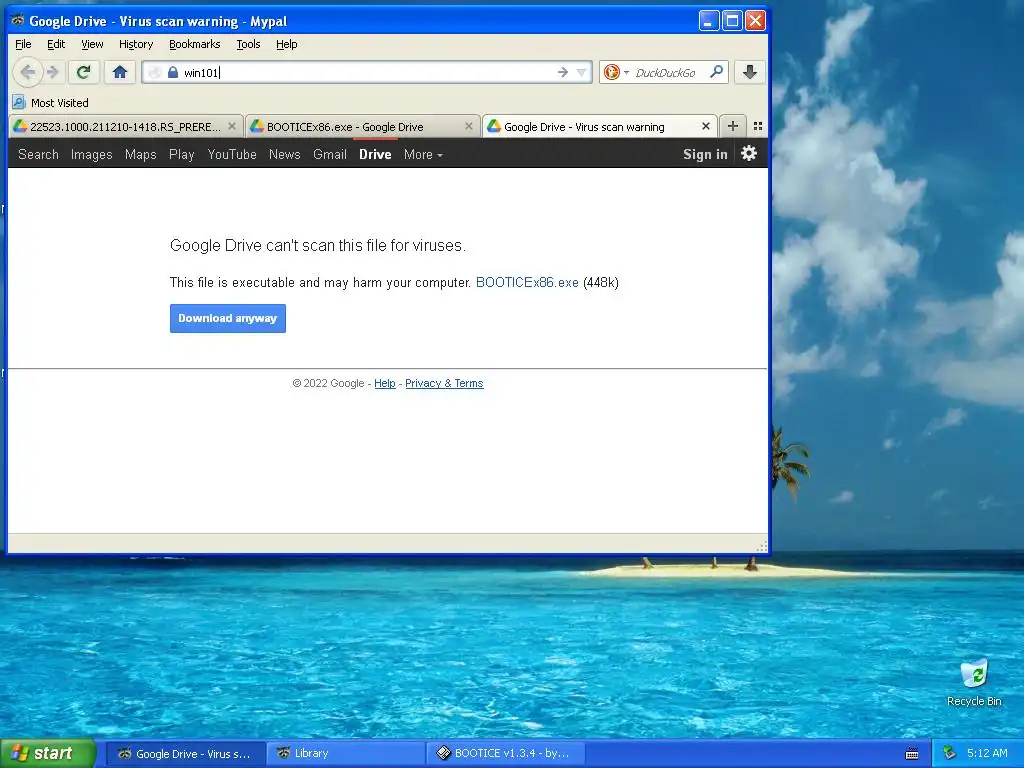
Task: Click Search in Google bar
Action: coord(39,154)
